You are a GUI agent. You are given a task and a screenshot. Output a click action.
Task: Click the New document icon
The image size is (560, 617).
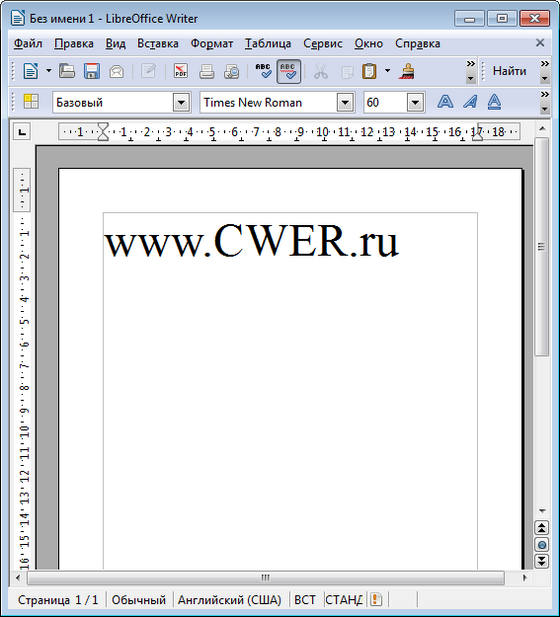point(31,72)
